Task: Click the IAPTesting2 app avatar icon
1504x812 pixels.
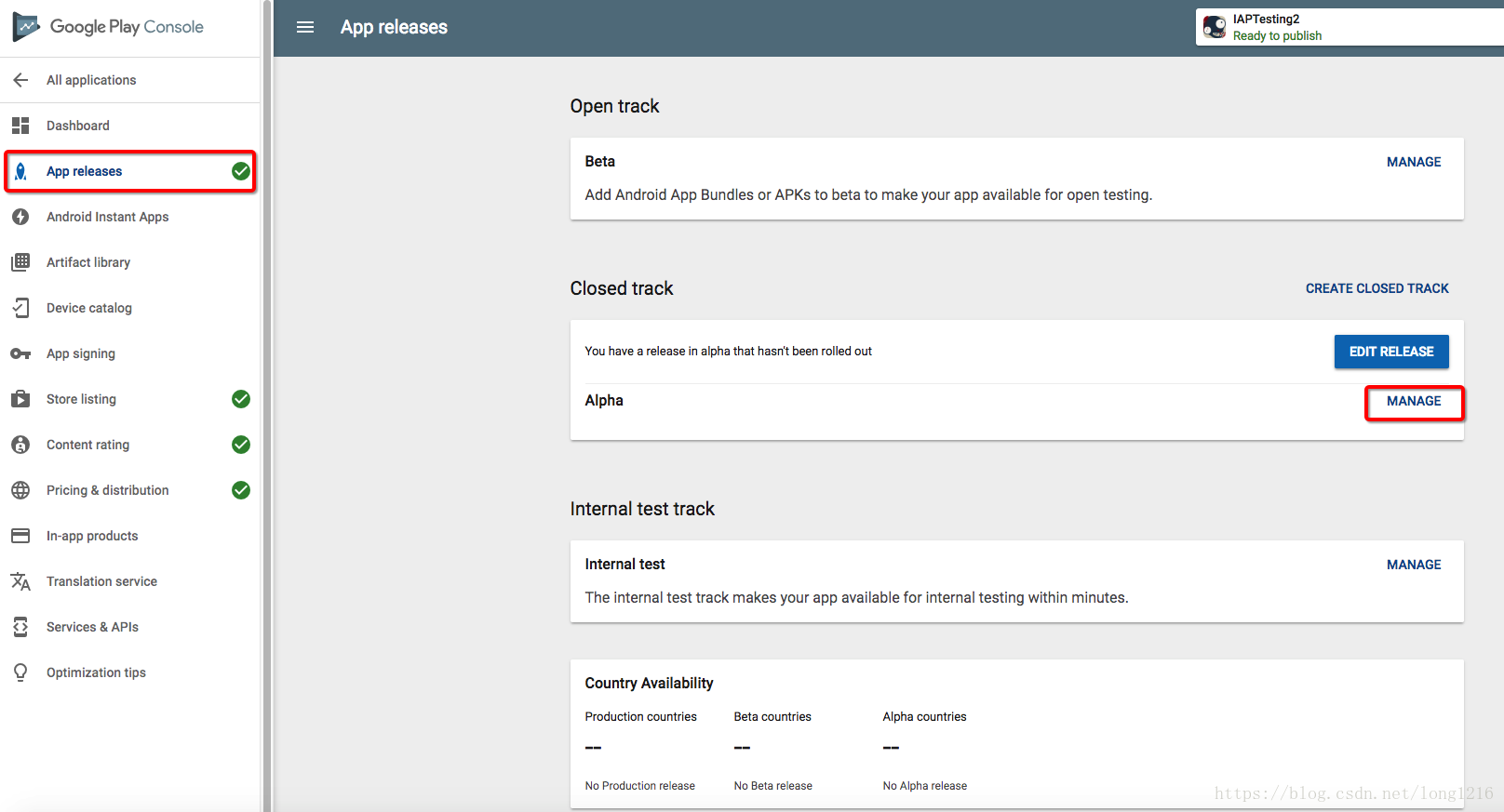Action: [x=1215, y=27]
